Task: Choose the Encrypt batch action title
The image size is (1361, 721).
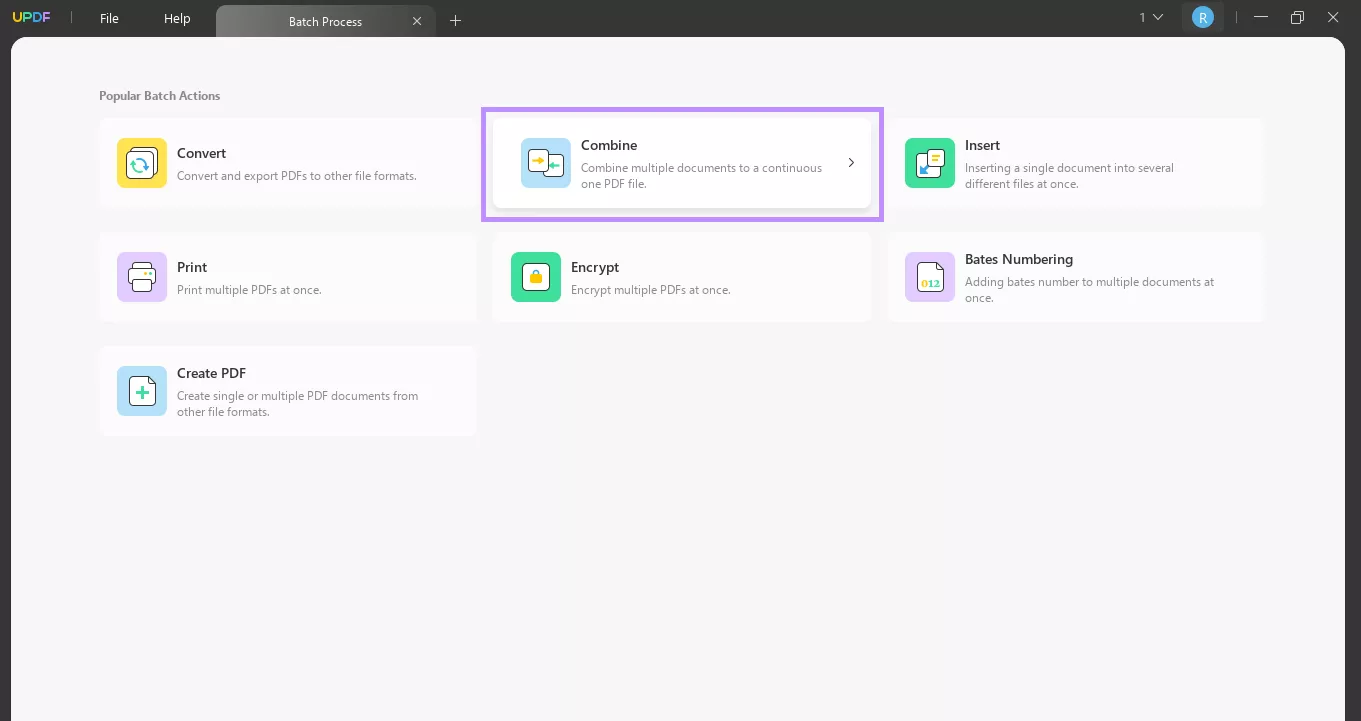Action: point(595,267)
